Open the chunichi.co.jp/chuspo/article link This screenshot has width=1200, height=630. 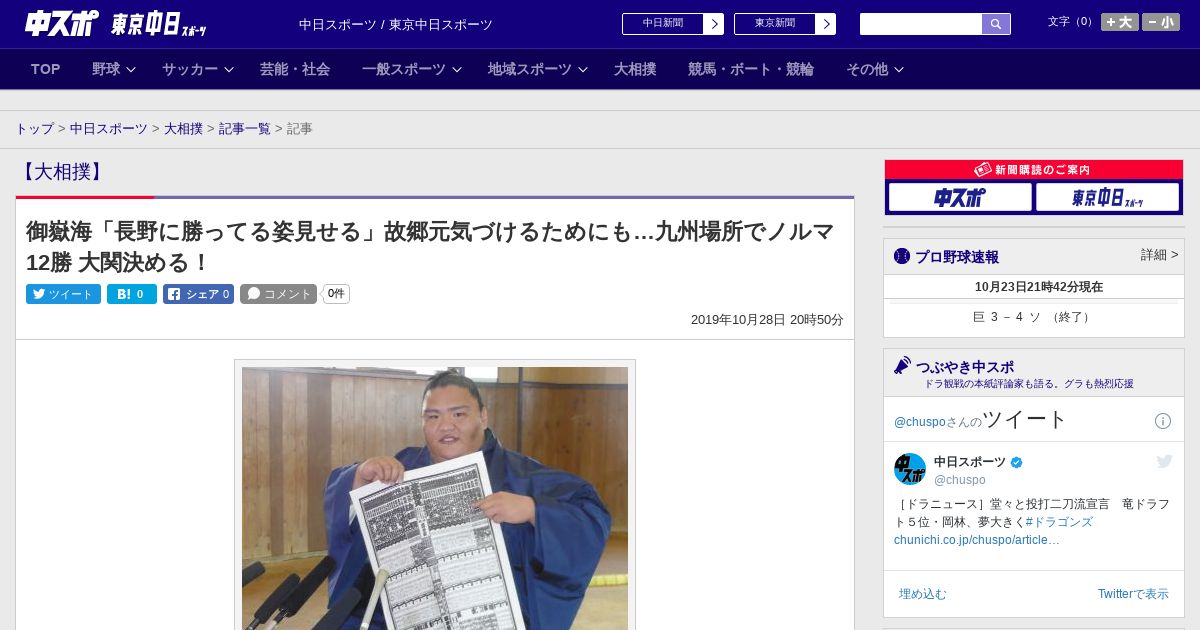point(977,540)
